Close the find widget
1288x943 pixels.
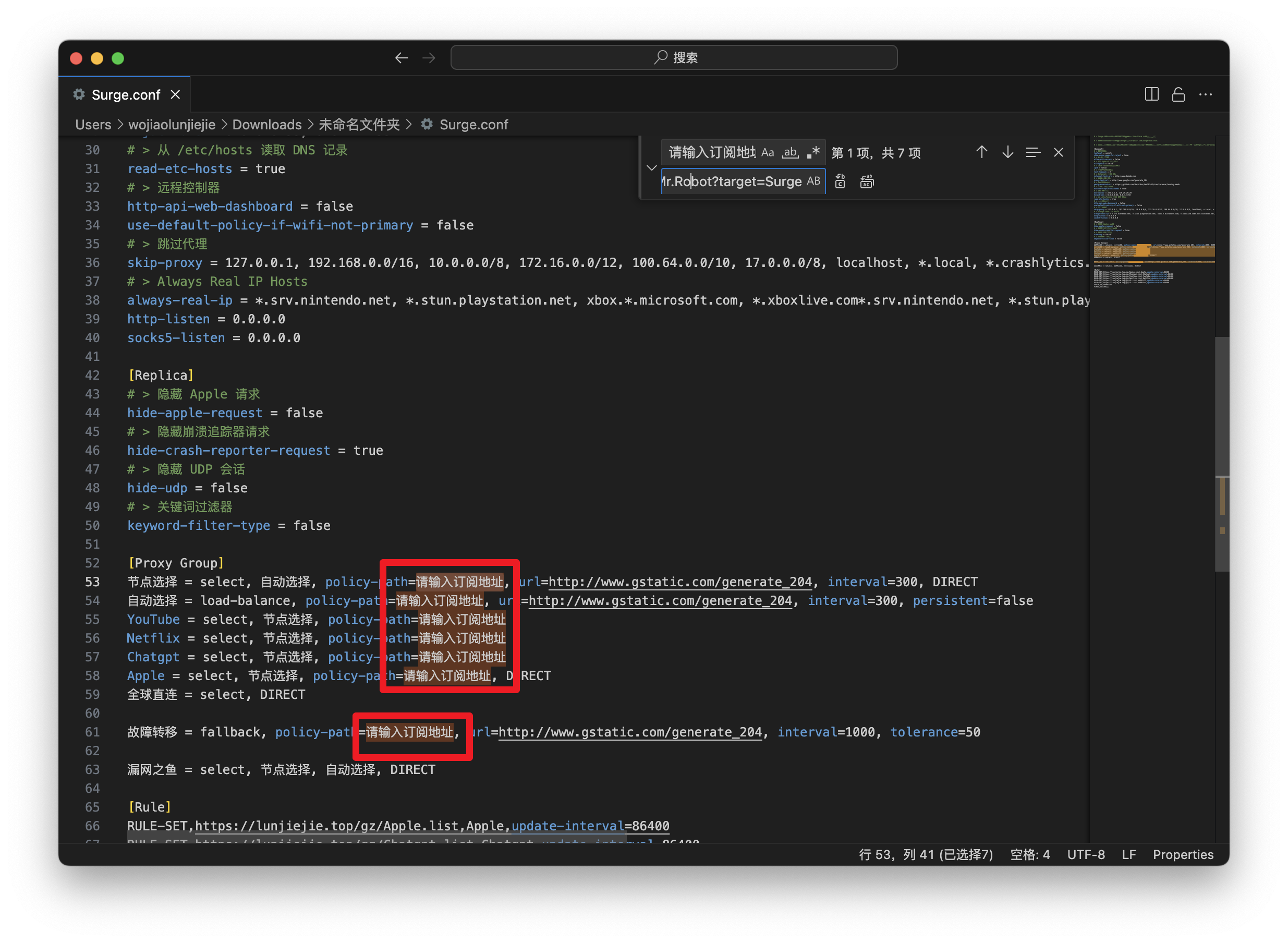click(1058, 152)
